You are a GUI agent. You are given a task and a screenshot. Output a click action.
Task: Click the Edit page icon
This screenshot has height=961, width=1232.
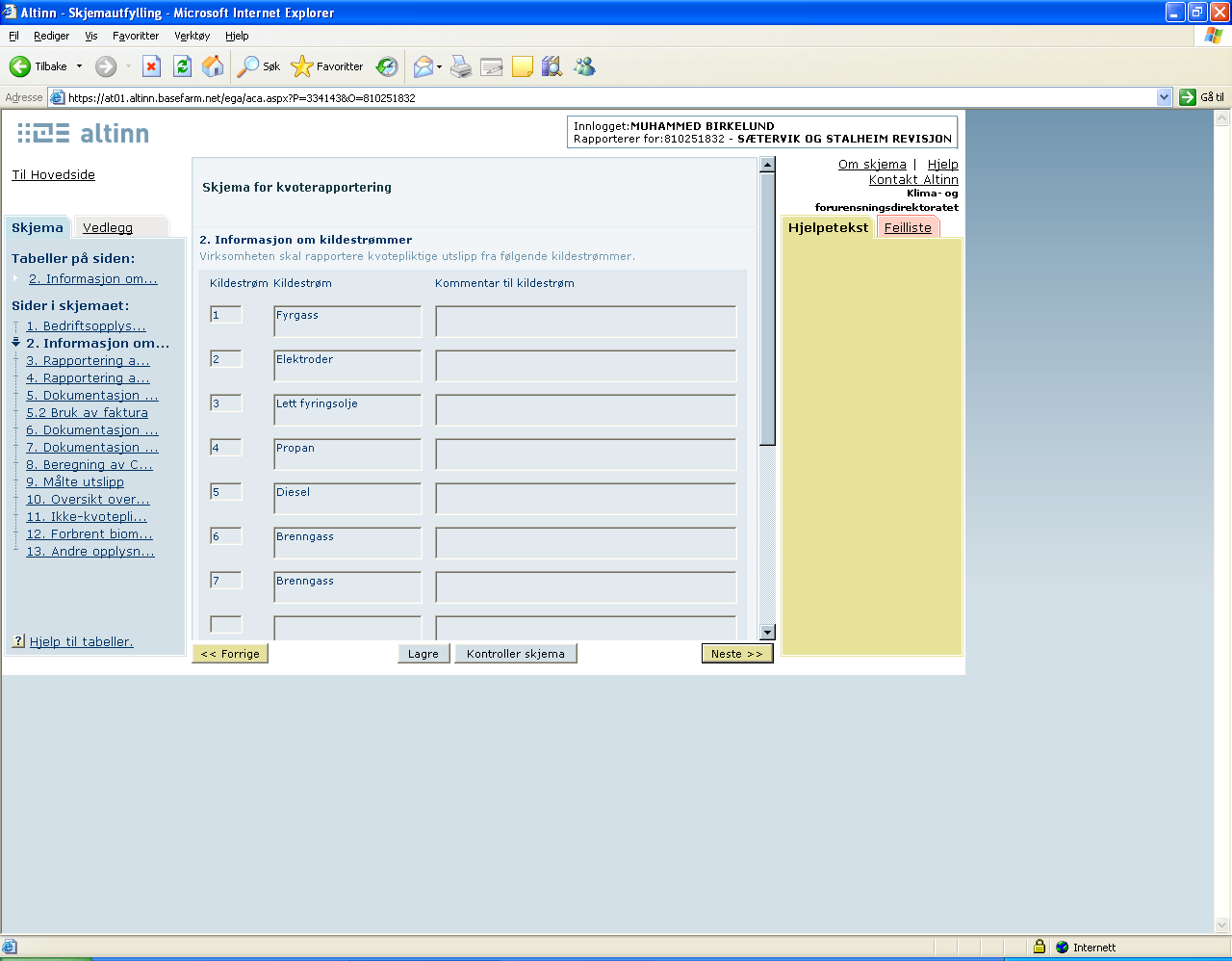tap(492, 66)
